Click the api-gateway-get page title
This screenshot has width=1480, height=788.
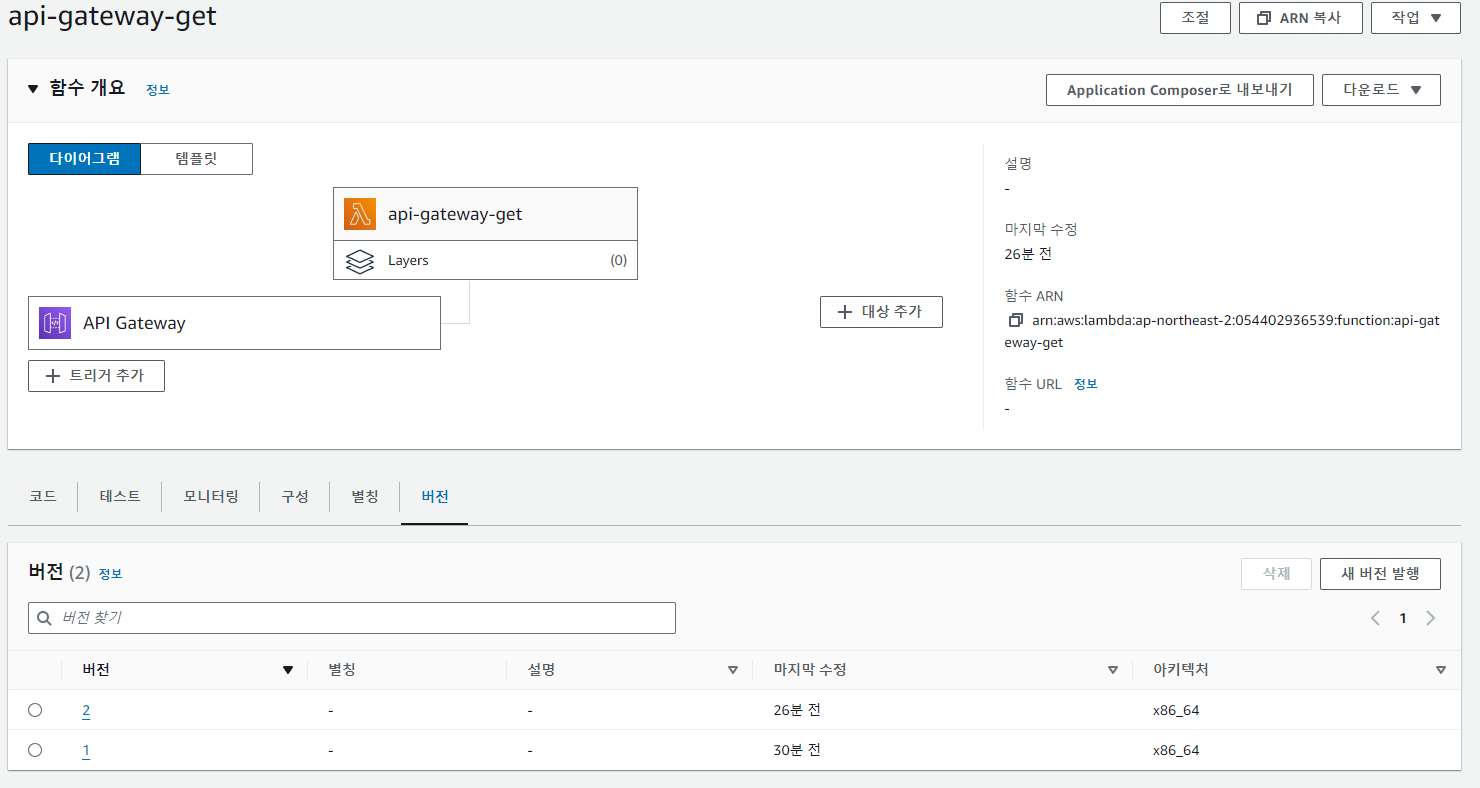pyautogui.click(x=112, y=16)
